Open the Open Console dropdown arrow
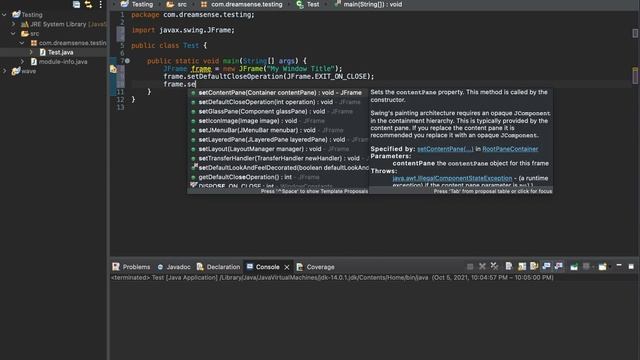The height and width of the screenshot is (360, 640). tap(609, 267)
